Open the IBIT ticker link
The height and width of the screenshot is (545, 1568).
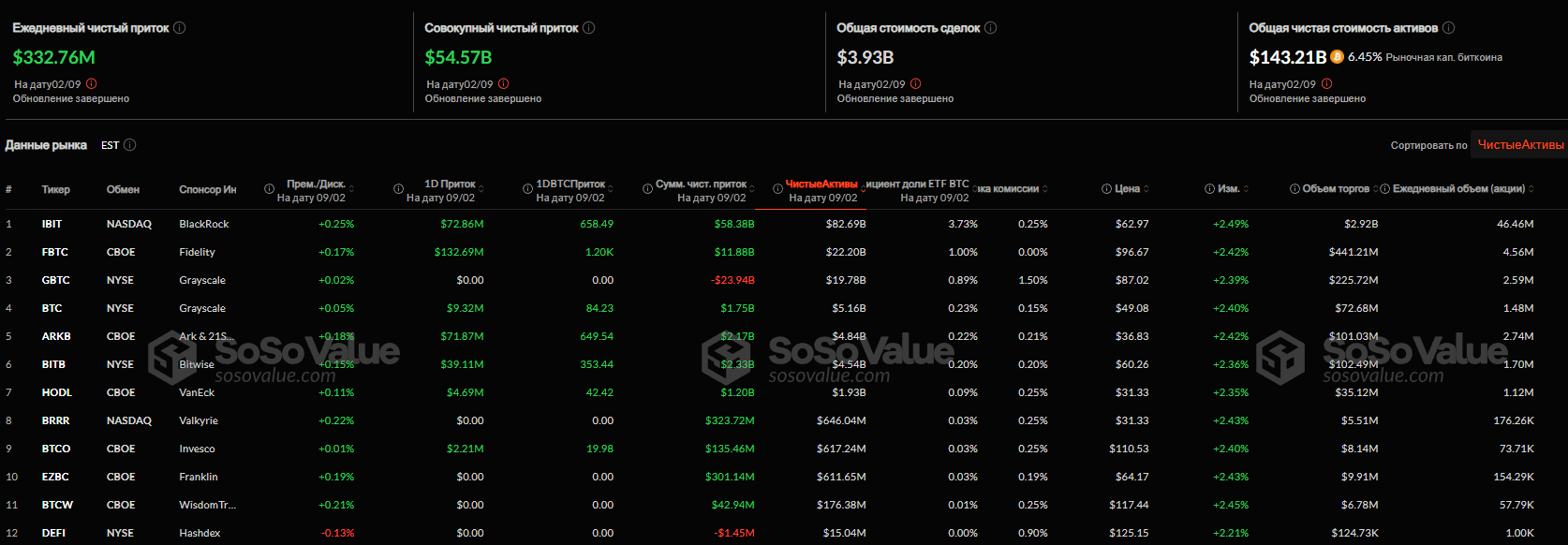point(52,224)
